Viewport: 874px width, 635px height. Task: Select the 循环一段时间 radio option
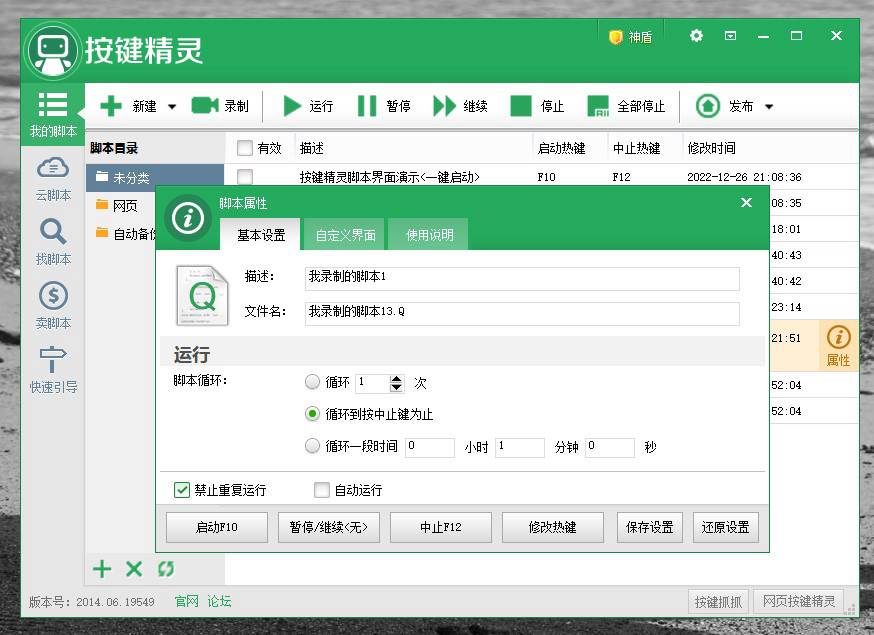(312, 446)
